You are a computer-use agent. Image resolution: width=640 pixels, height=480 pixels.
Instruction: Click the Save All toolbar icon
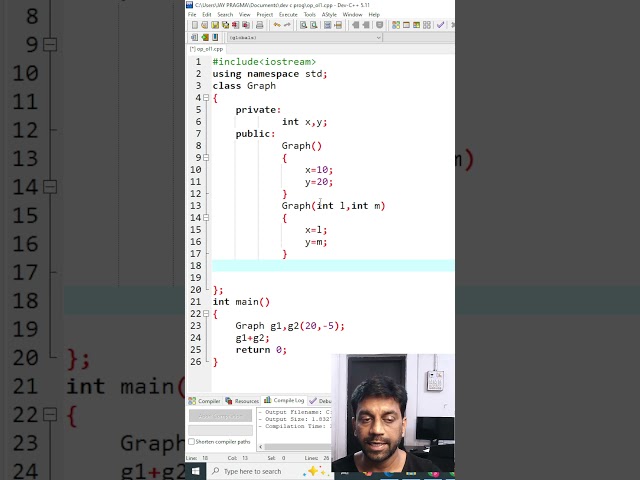(x=225, y=25)
